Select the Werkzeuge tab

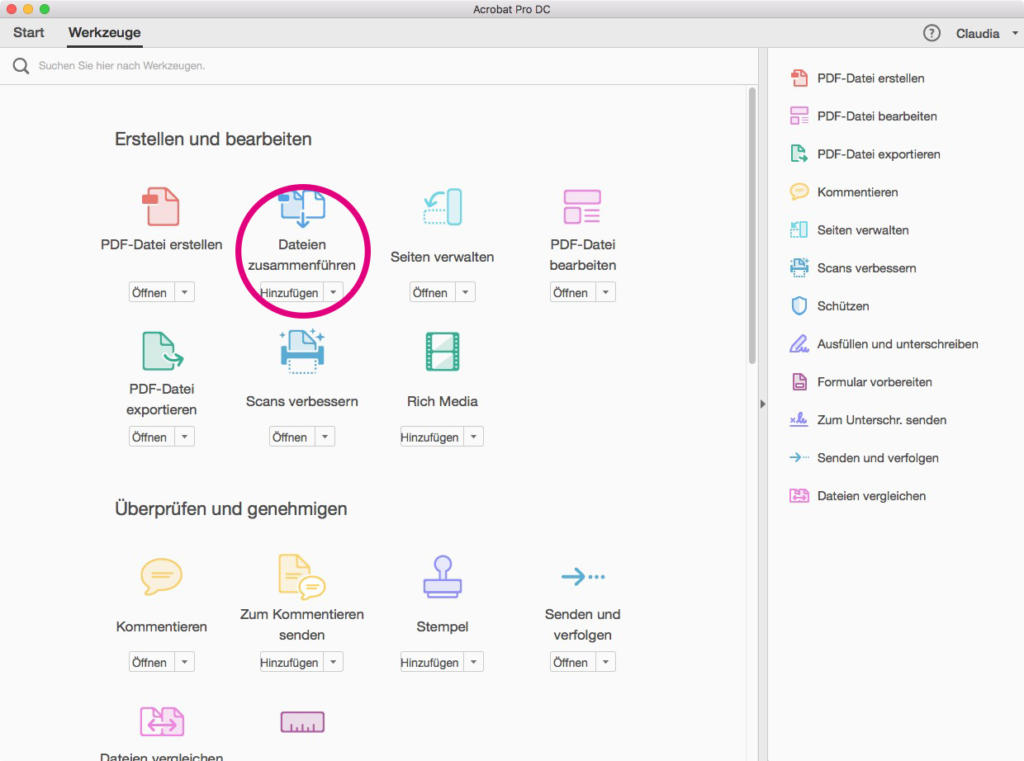pyautogui.click(x=103, y=32)
